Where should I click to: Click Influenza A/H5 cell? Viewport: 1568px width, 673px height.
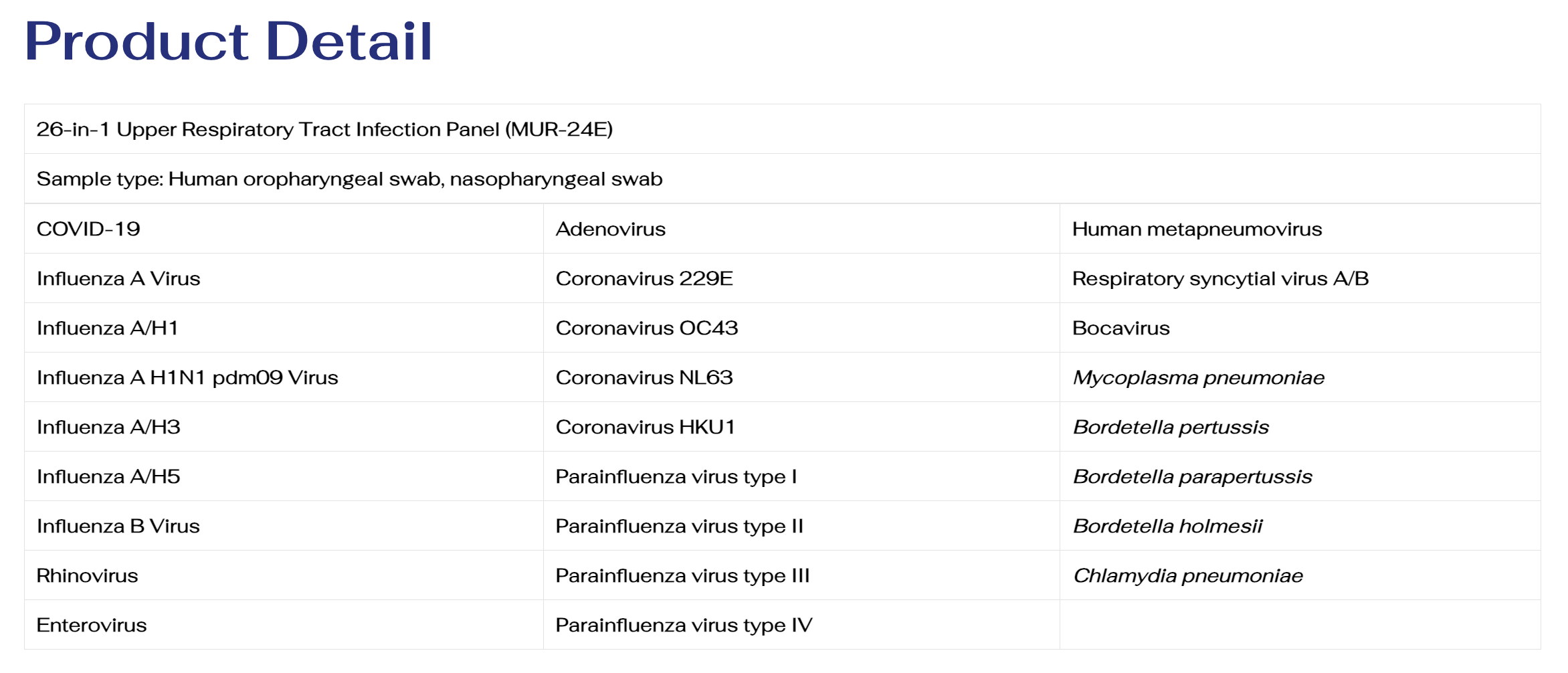tap(284, 476)
